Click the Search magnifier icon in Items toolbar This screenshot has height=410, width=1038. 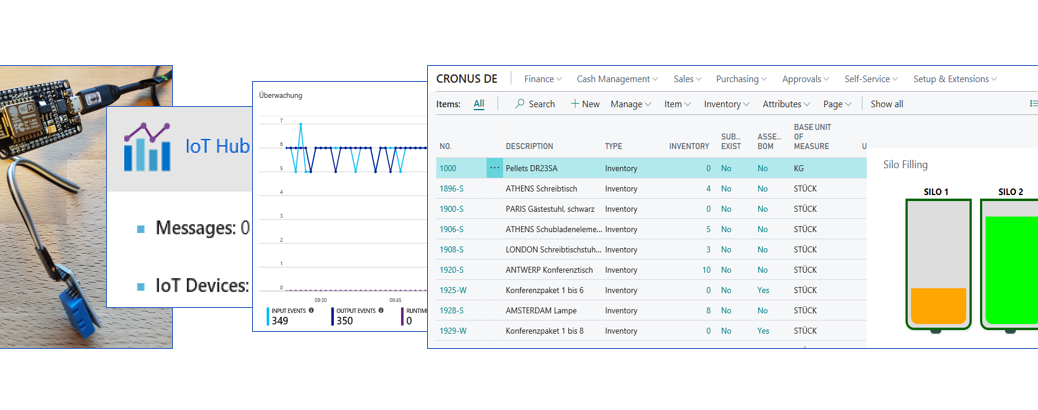click(520, 104)
